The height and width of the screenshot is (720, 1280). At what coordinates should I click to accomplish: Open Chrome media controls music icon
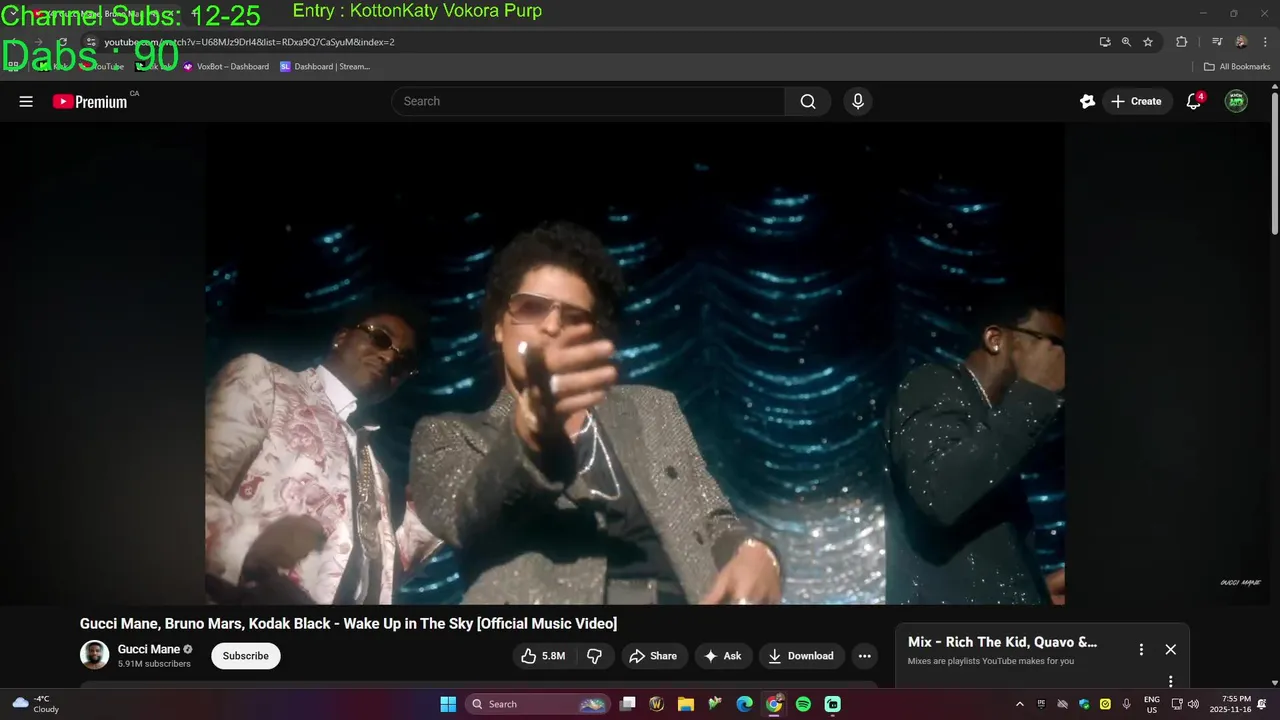pyautogui.click(x=1217, y=42)
